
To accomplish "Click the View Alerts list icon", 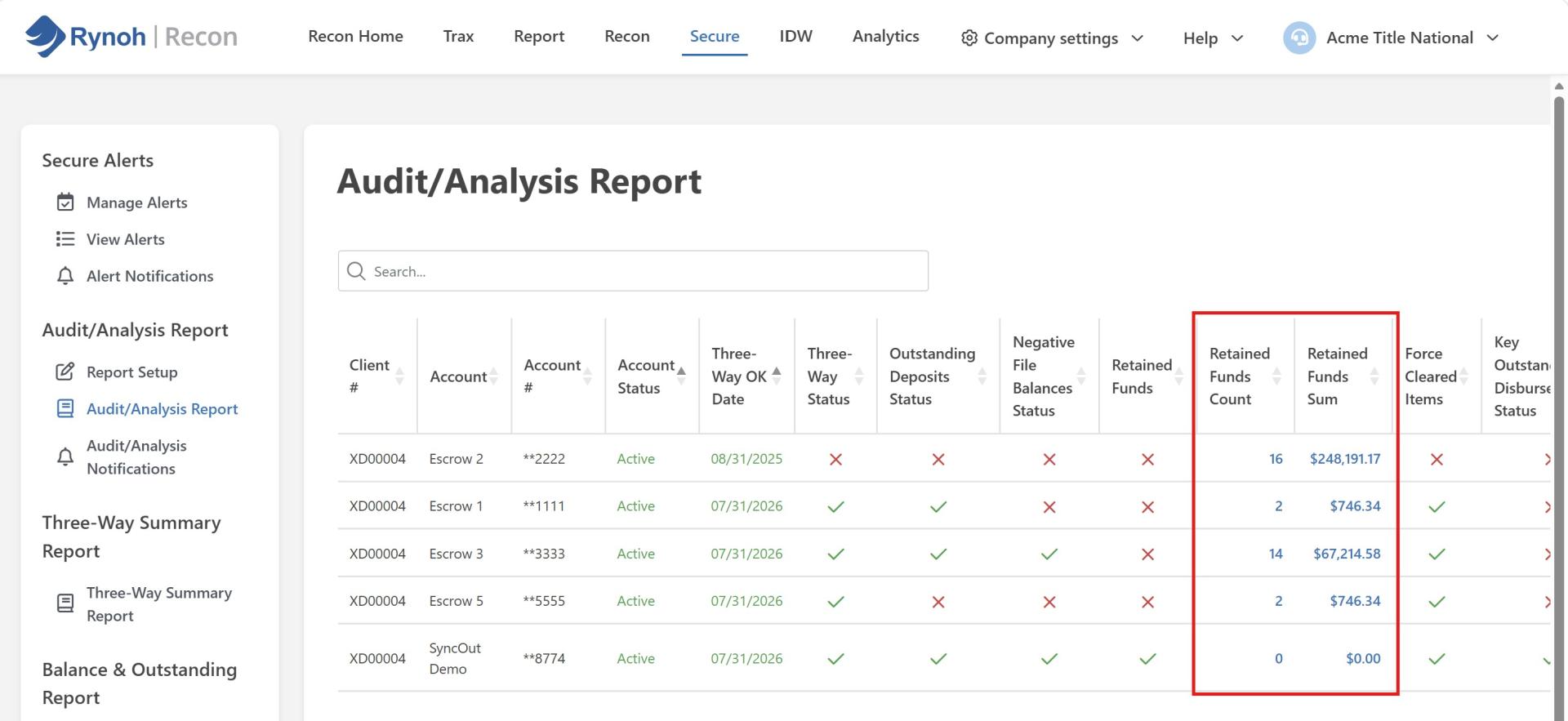I will 65,238.
